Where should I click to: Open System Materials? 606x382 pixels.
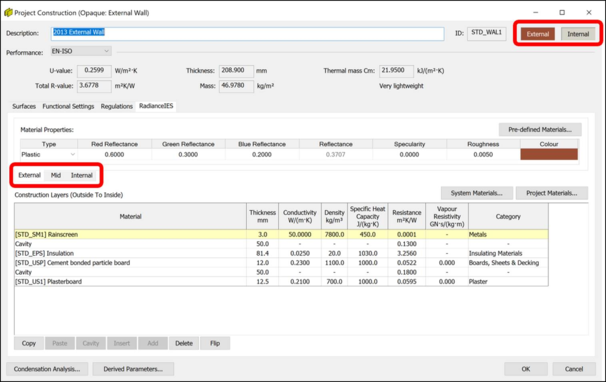tap(477, 193)
